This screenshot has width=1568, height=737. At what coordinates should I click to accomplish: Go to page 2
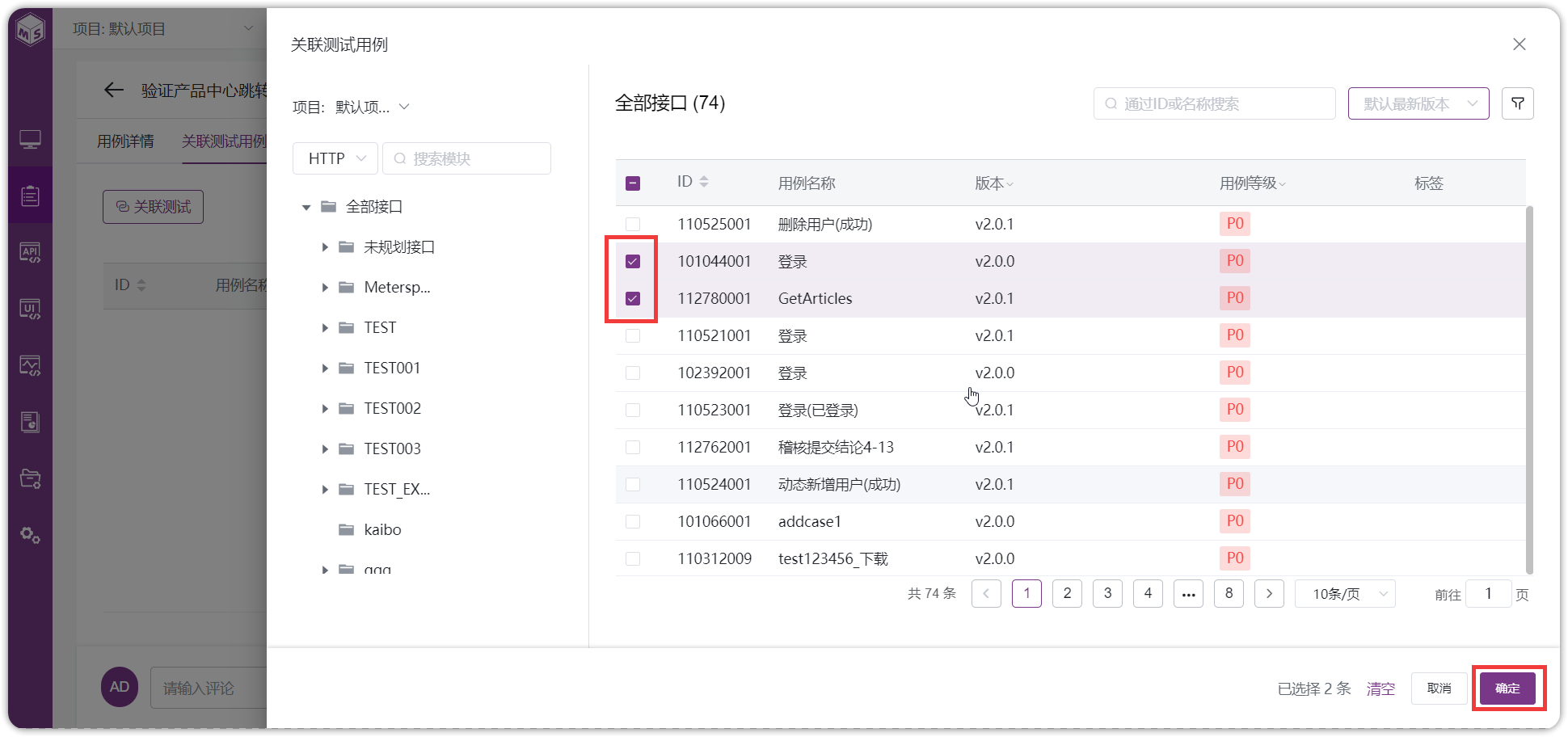pyautogui.click(x=1067, y=594)
